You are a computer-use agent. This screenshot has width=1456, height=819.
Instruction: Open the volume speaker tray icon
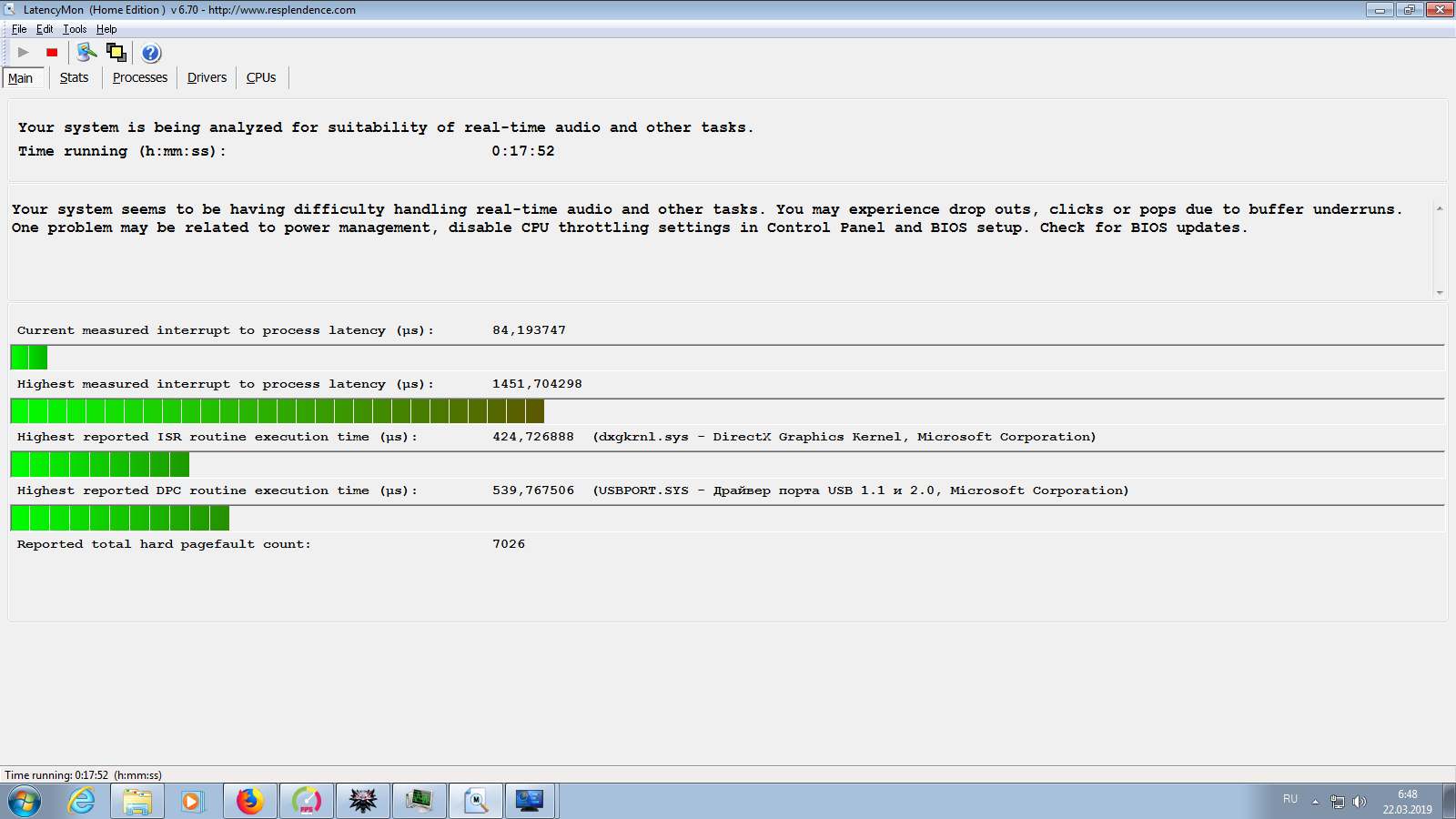(1360, 802)
